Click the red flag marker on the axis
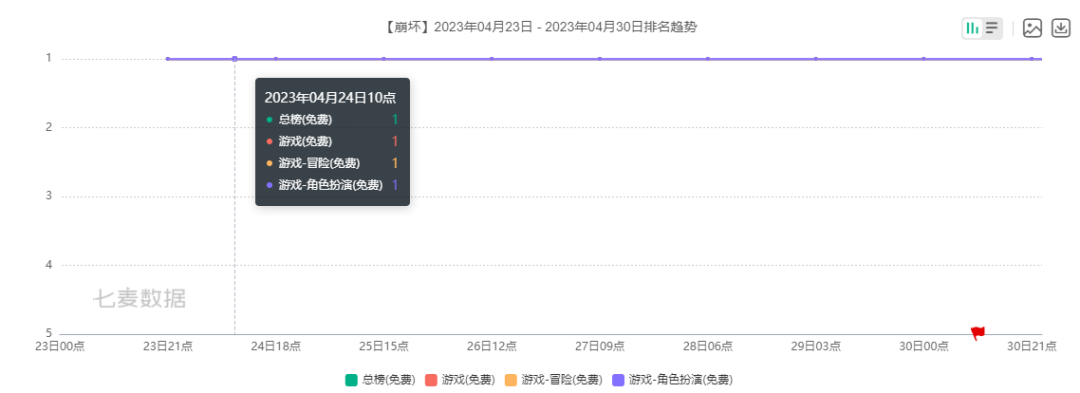The width and height of the screenshot is (1080, 393). [977, 333]
